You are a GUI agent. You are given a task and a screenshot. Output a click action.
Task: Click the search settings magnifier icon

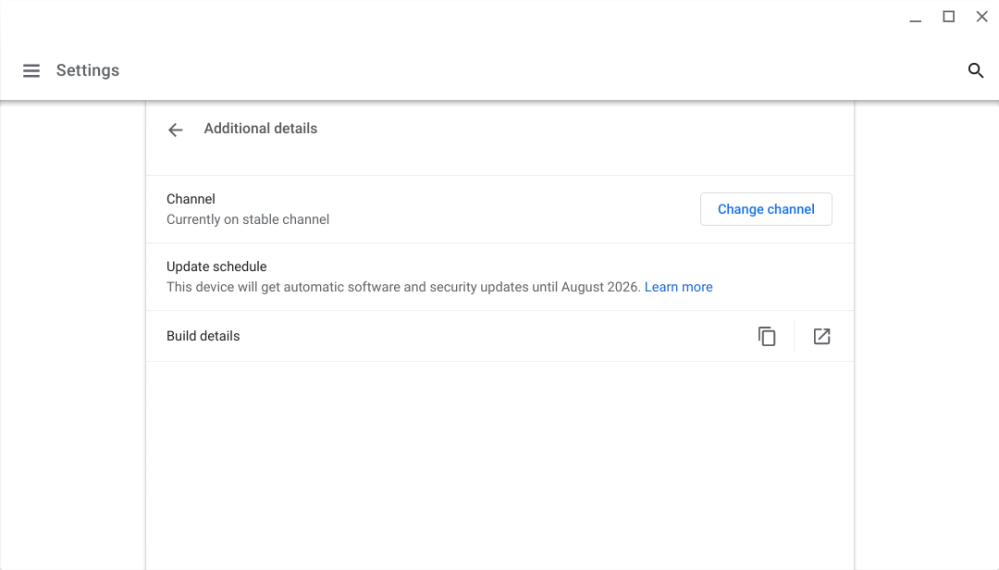tap(976, 71)
